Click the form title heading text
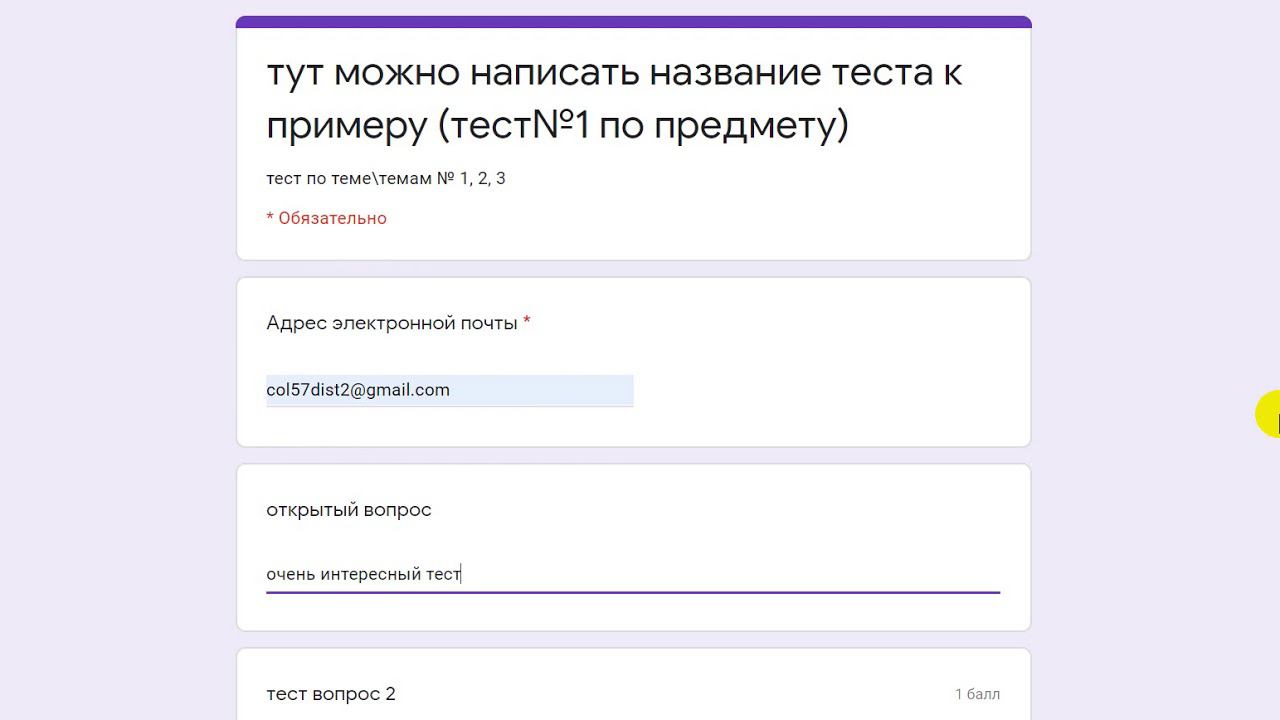Screen dimensions: 1280x720 [613, 99]
